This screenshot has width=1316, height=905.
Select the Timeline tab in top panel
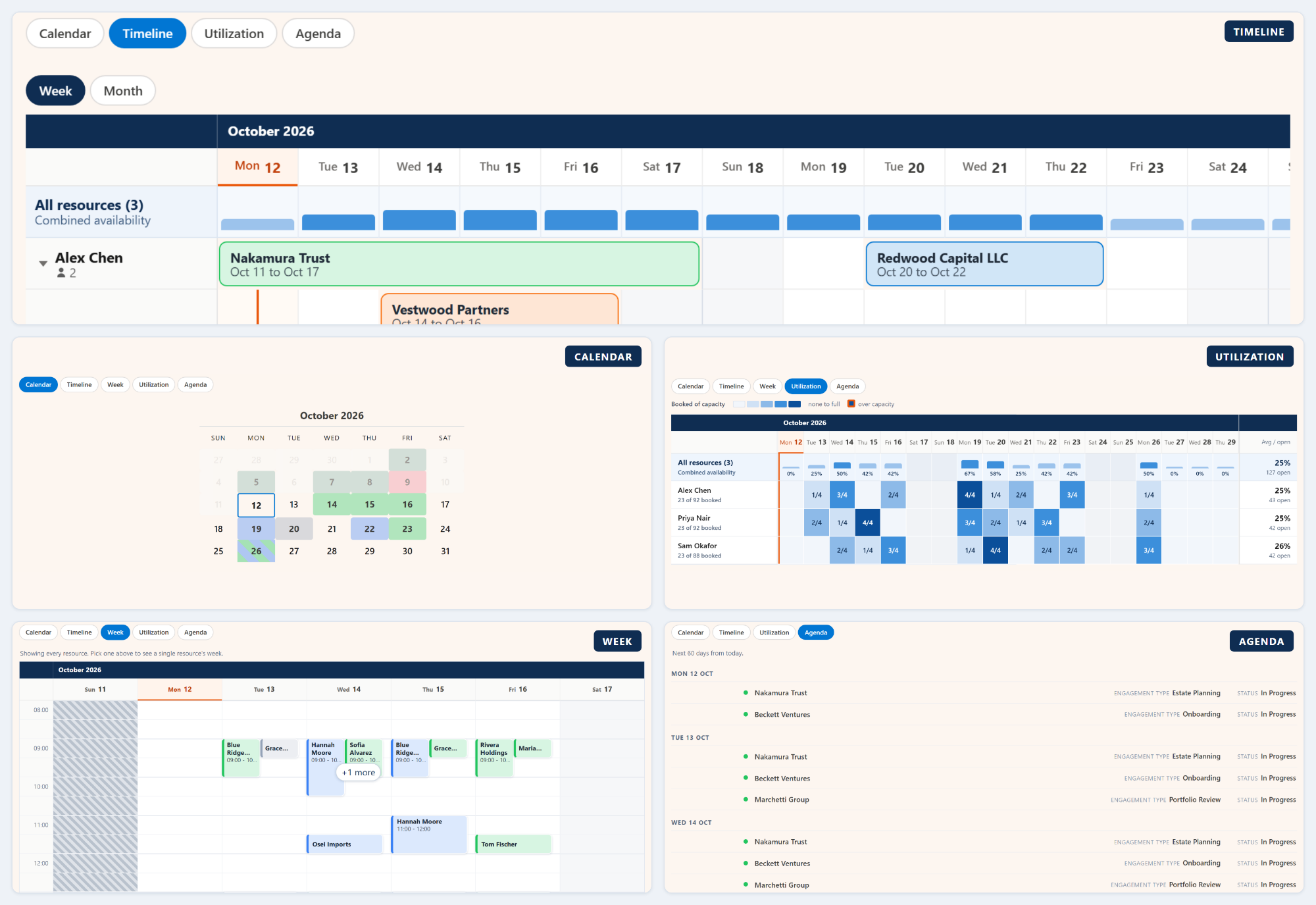(x=147, y=34)
